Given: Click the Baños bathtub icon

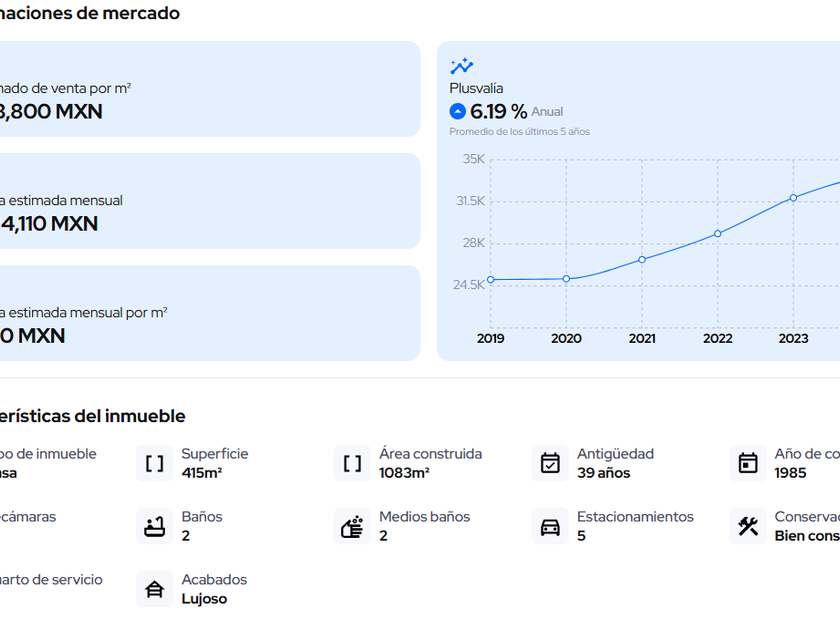Looking at the screenshot, I should point(155,526).
